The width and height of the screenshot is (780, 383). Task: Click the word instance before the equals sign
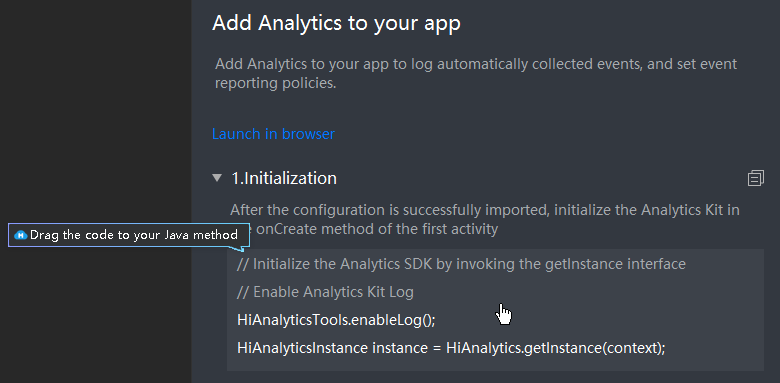tap(397, 348)
